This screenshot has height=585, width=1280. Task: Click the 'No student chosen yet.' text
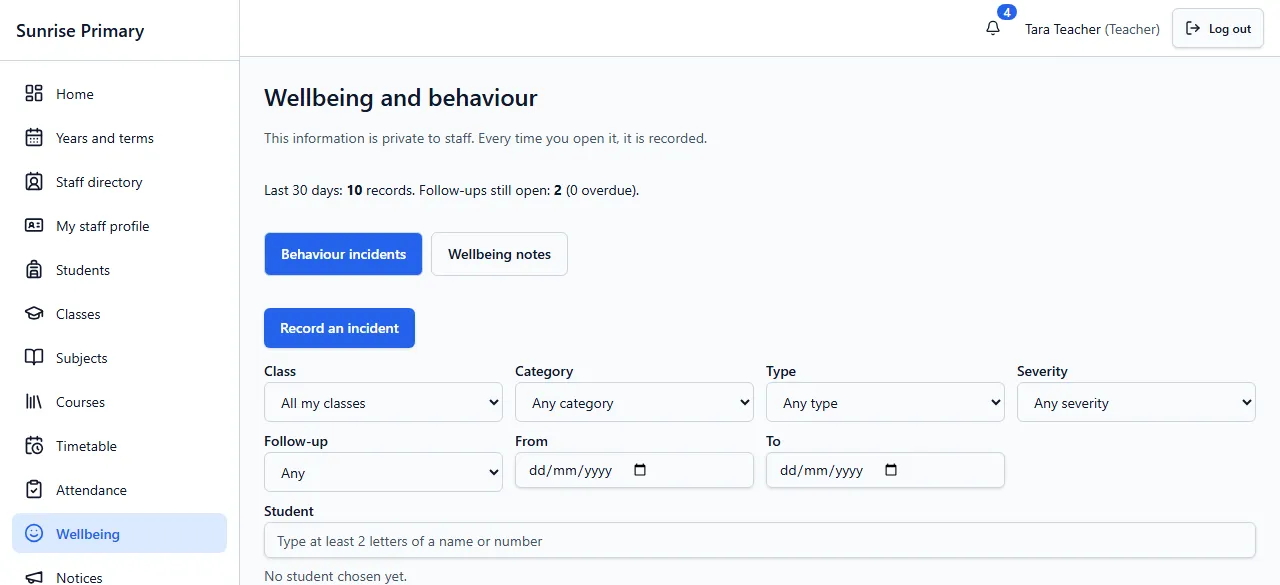click(335, 576)
